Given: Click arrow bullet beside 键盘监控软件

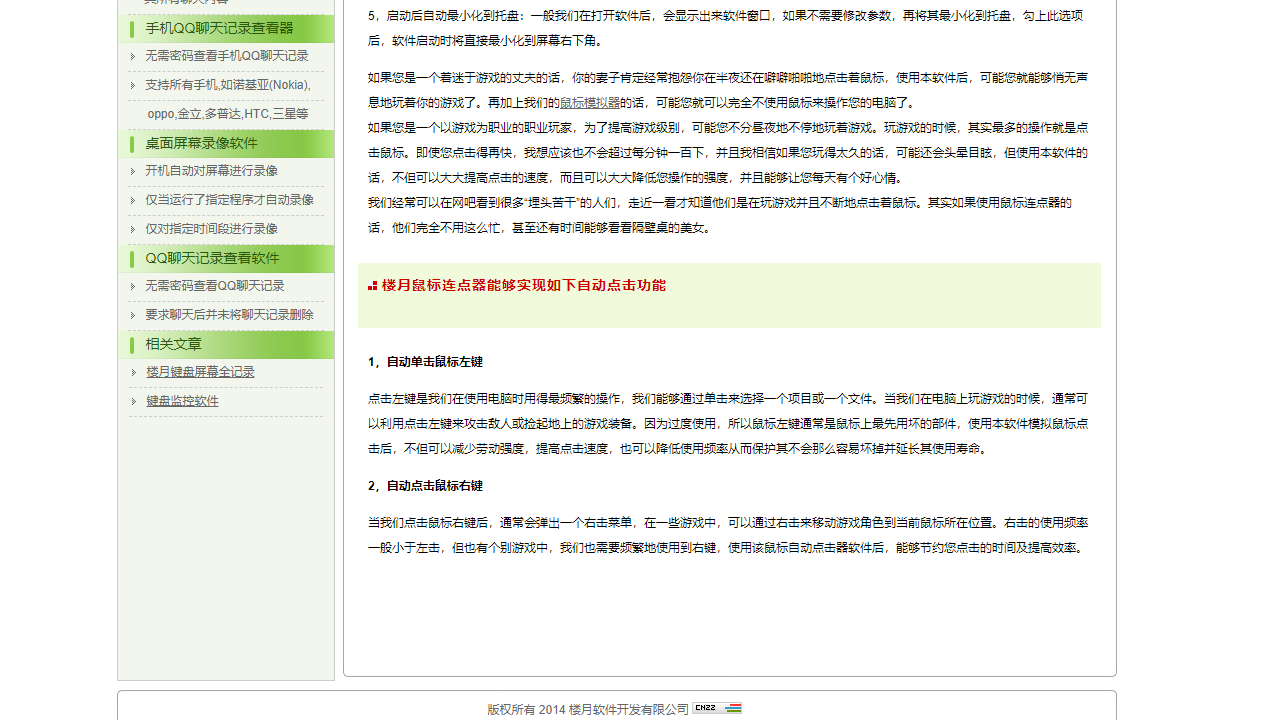Looking at the screenshot, I should coord(133,401).
